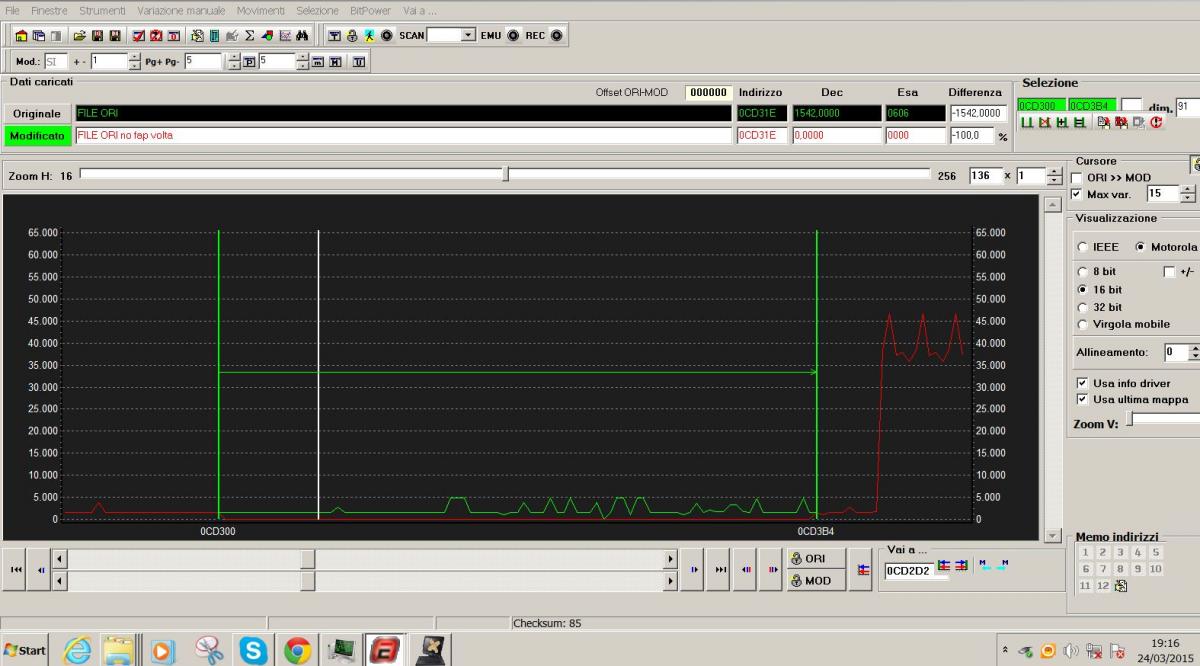Click the red C icon in Selezione
This screenshot has height=666, width=1200.
coord(1156,122)
